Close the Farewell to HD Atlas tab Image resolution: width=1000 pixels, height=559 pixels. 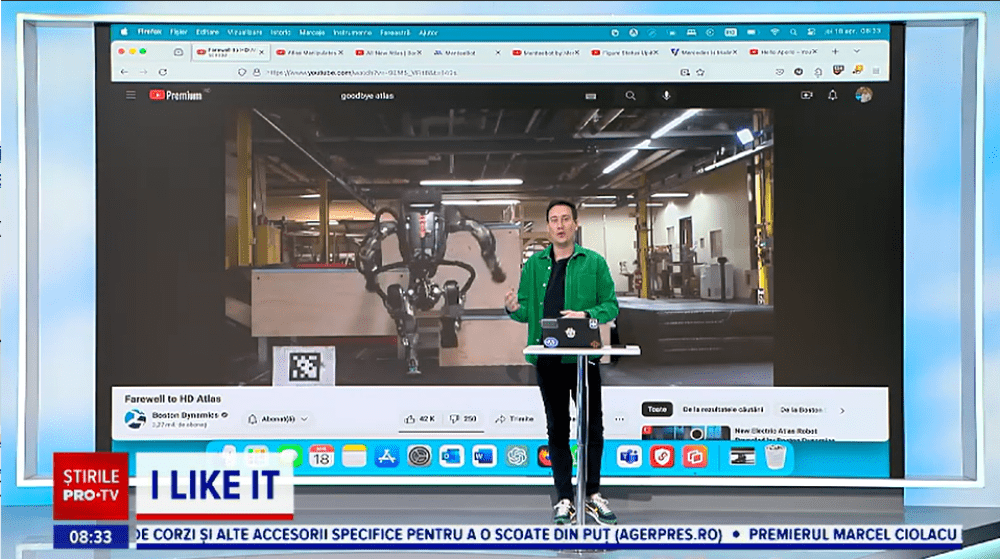pos(261,52)
